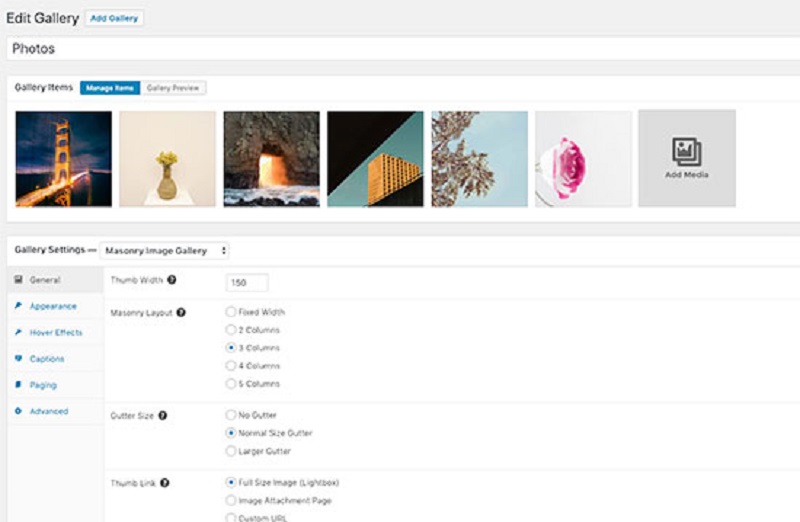Choose the No Gutter option
The image size is (800, 522).
[232, 415]
